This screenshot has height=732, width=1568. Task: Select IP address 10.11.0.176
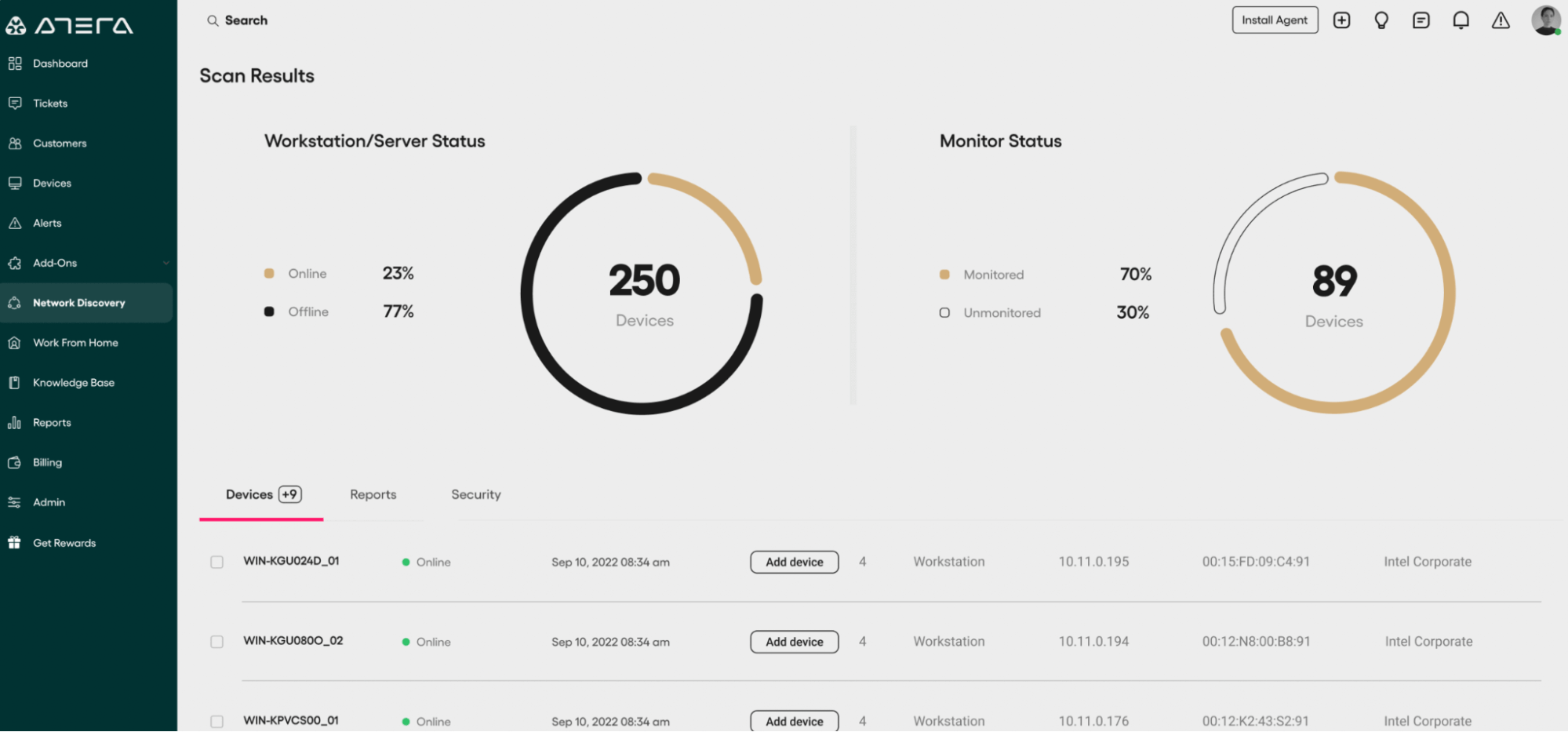pos(1093,722)
